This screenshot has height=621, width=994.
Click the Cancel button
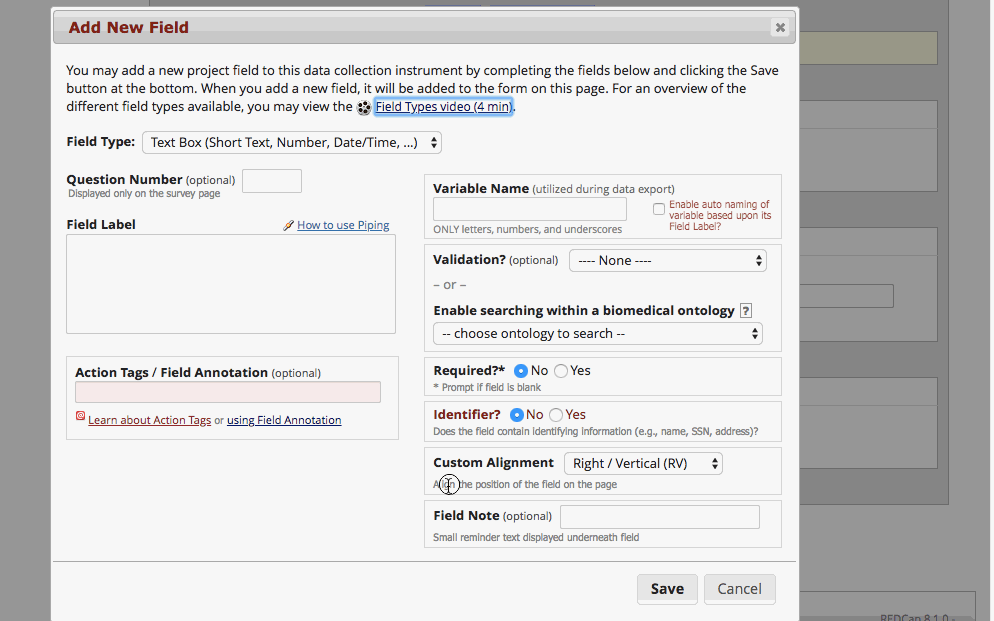click(740, 589)
